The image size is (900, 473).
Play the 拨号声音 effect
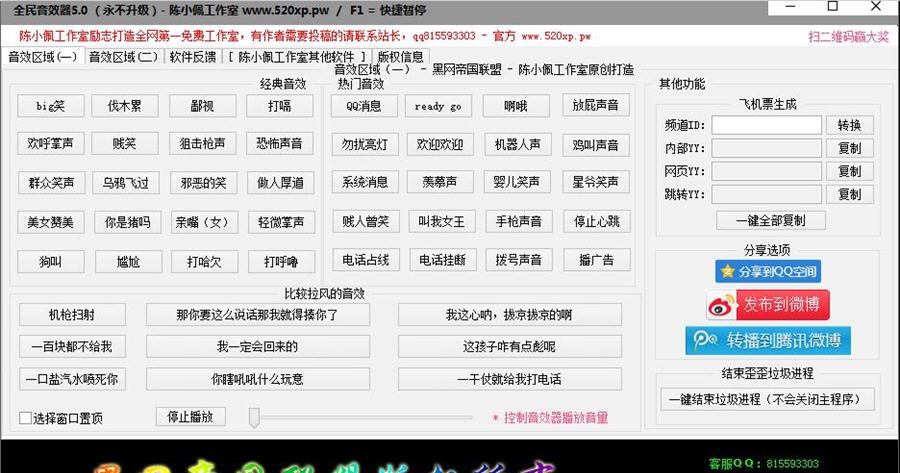pos(519,260)
